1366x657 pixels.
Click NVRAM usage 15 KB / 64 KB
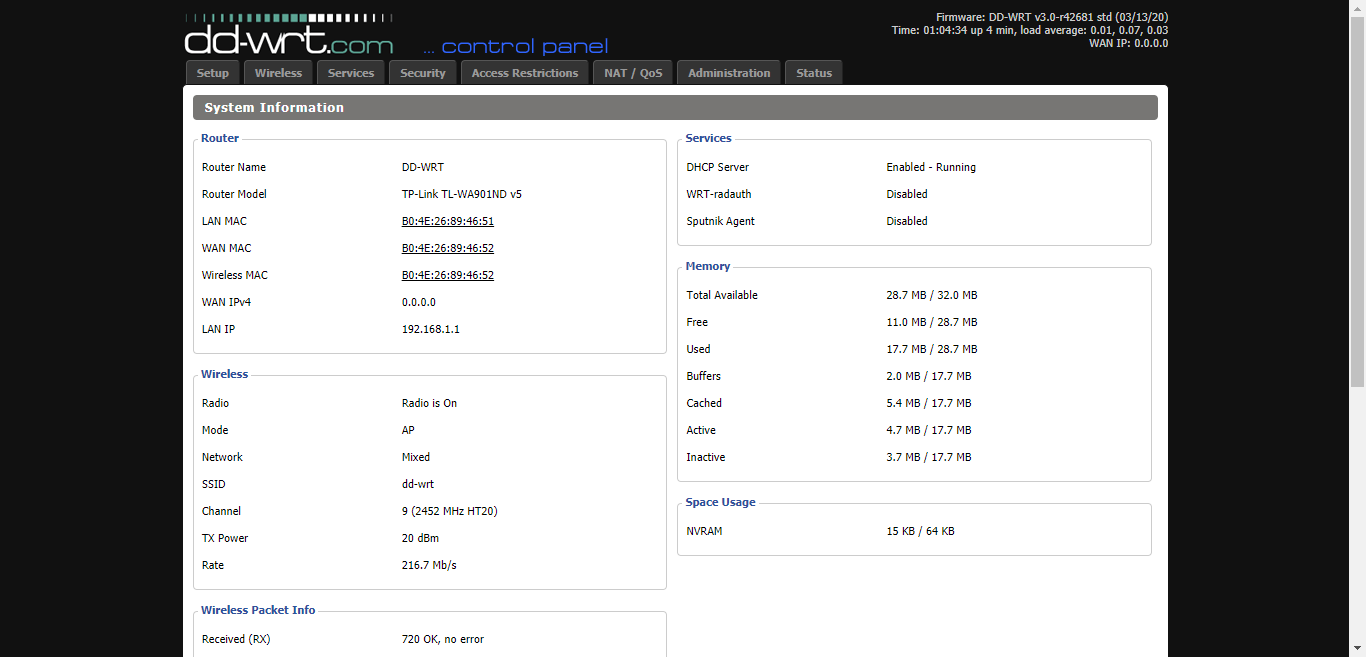coord(920,531)
